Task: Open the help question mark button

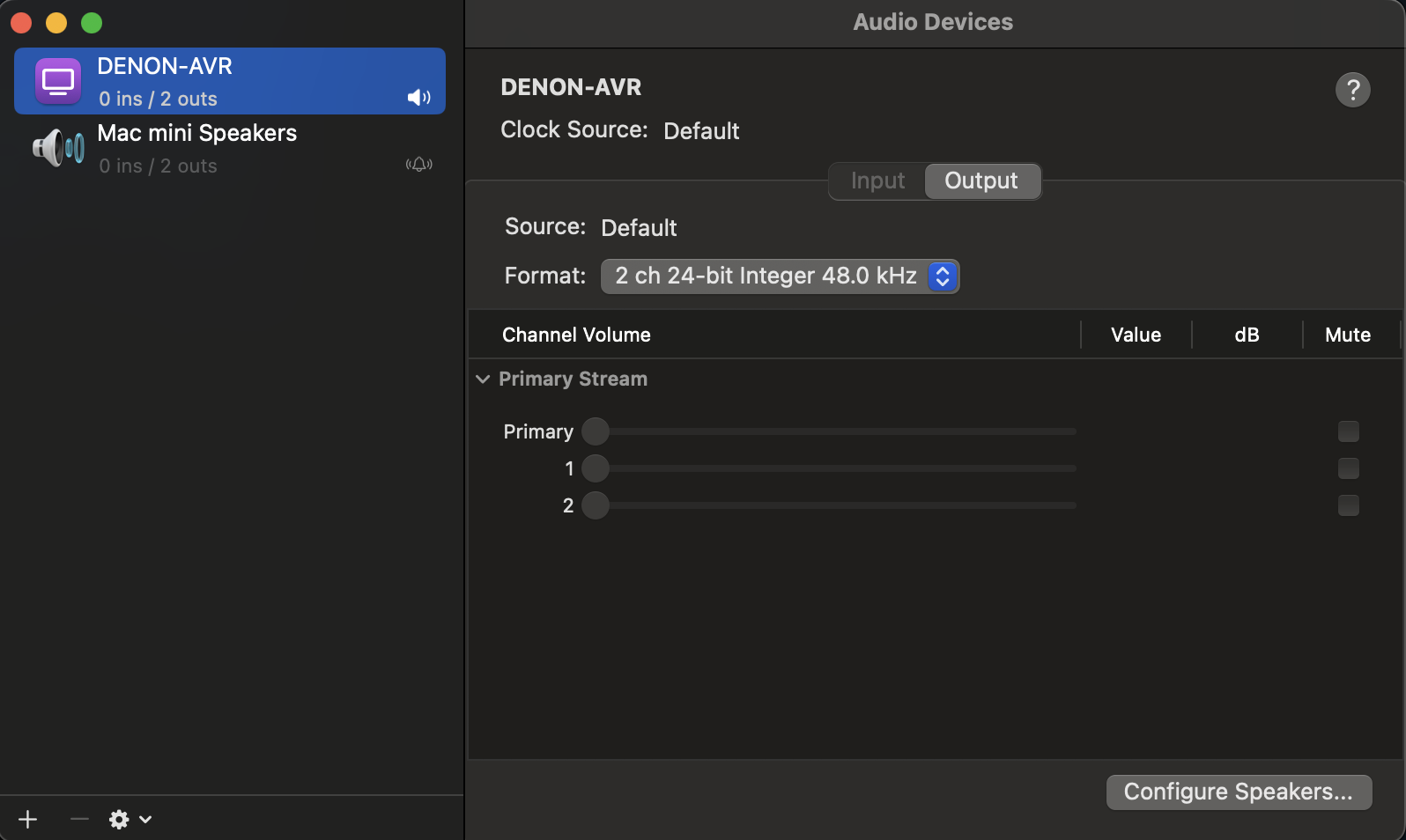Action: click(x=1353, y=89)
